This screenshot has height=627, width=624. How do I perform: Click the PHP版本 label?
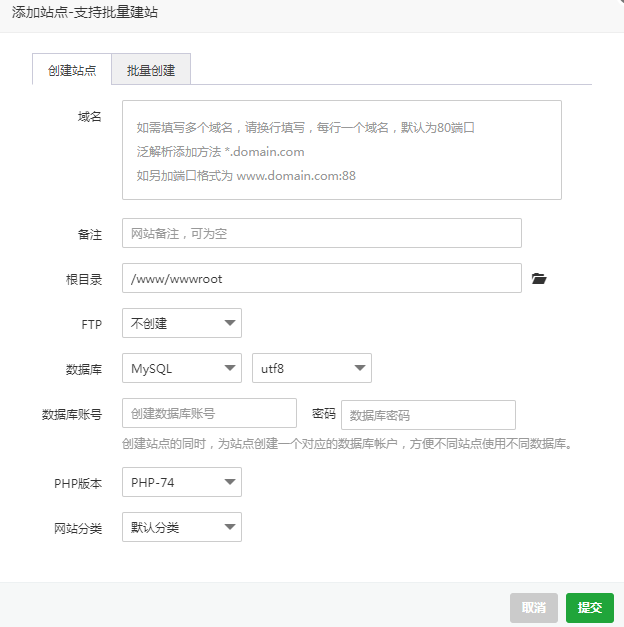[x=78, y=483]
